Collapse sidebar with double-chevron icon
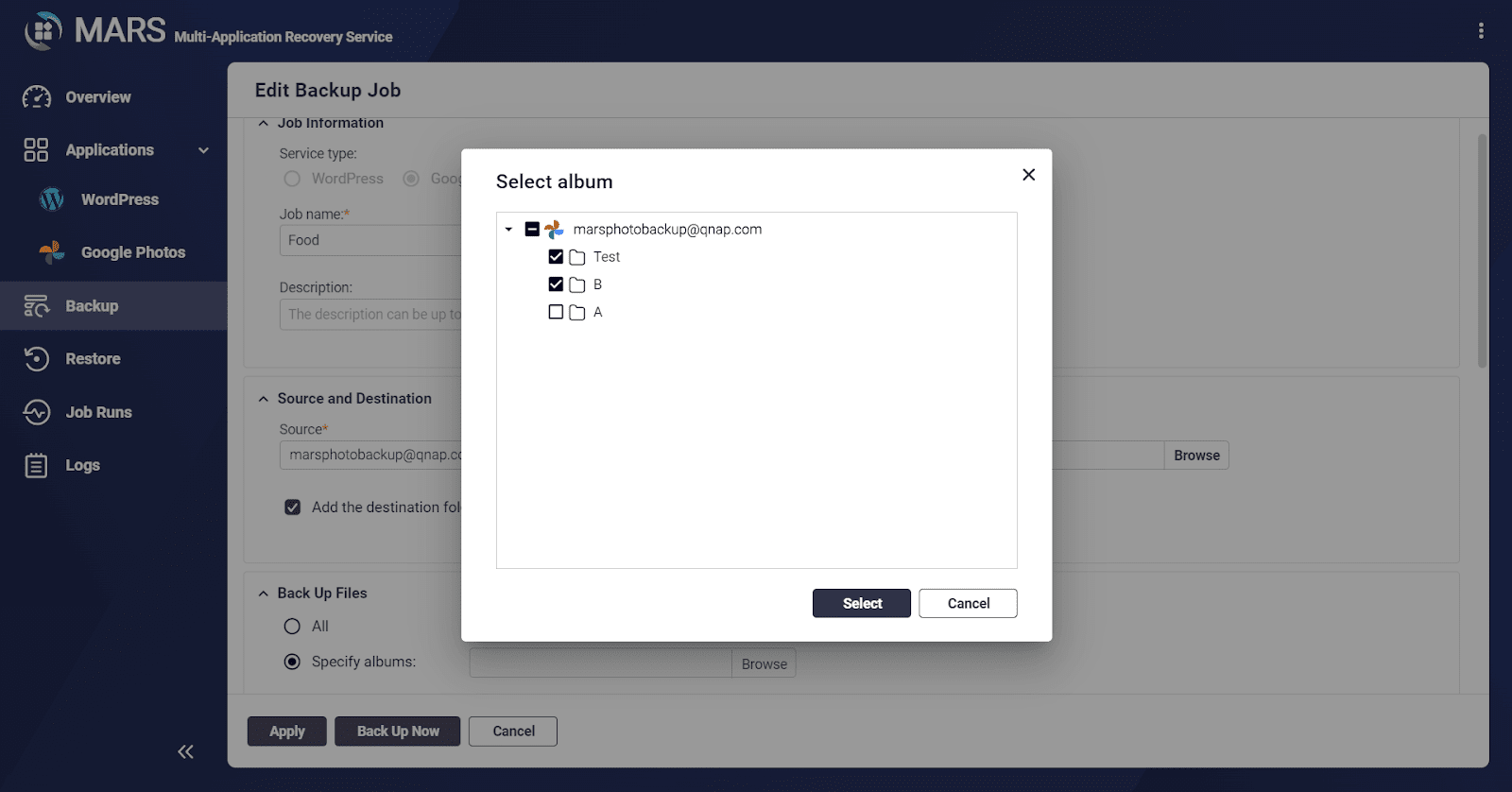 [185, 751]
